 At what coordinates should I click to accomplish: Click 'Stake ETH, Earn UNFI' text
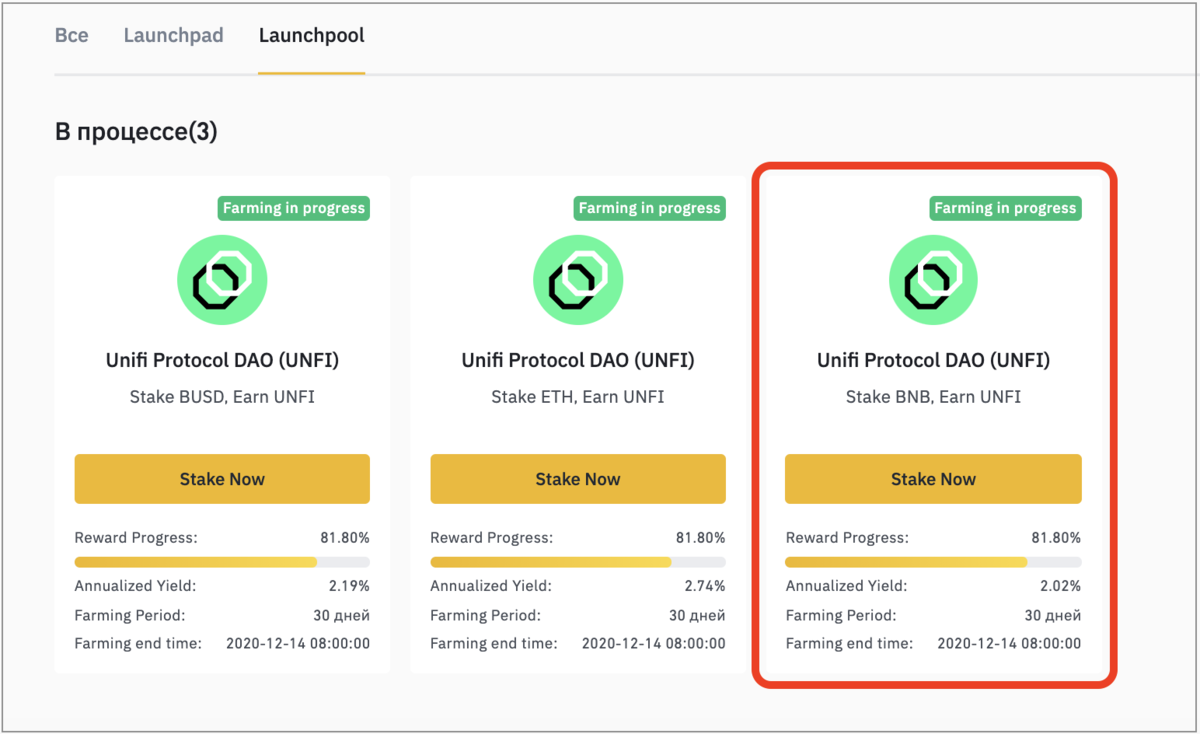[578, 397]
